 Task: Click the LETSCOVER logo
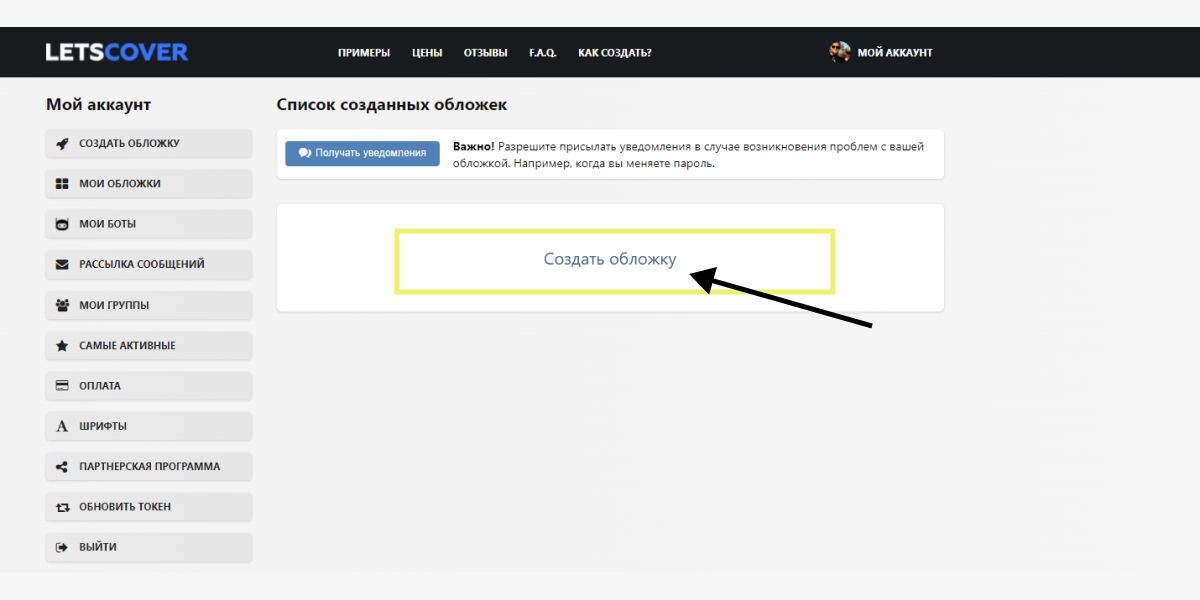(x=117, y=52)
